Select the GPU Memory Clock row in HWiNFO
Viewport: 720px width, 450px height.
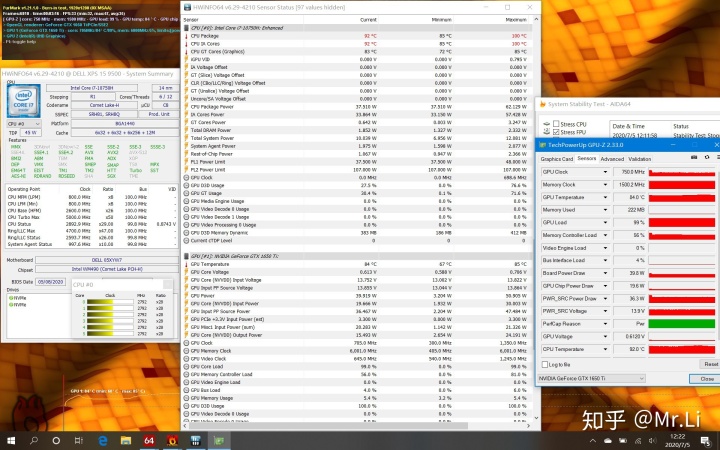click(357, 351)
